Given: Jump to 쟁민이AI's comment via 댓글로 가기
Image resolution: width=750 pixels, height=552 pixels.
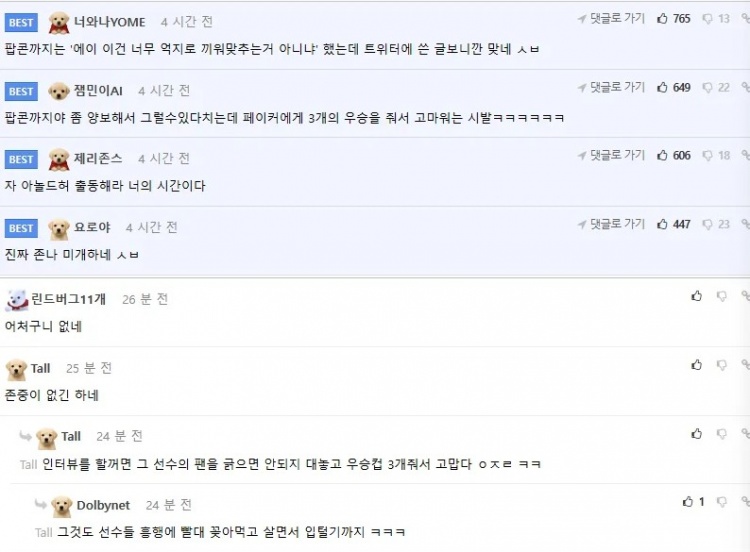Looking at the screenshot, I should pyautogui.click(x=611, y=88).
